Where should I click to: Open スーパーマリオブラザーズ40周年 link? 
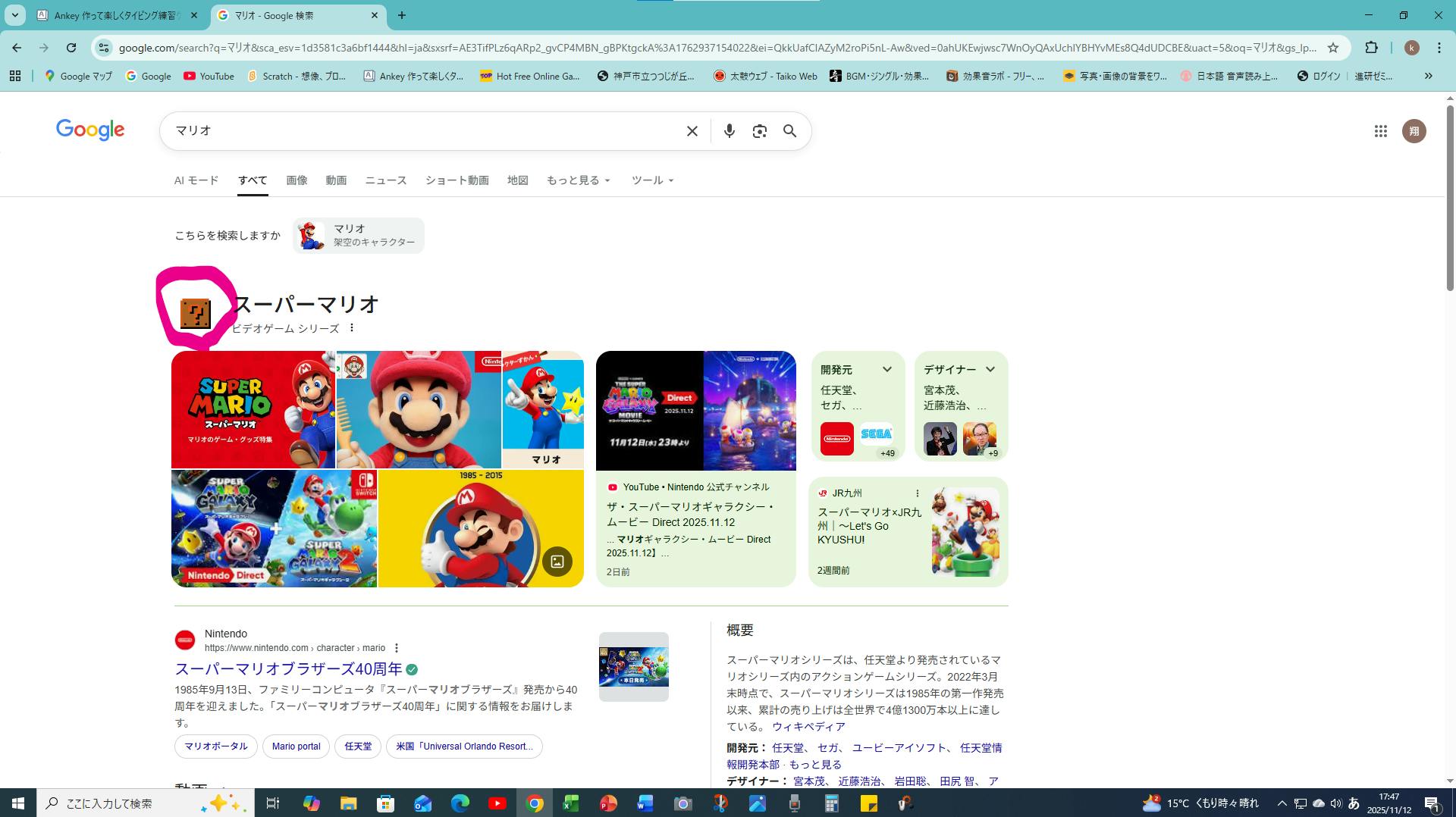pos(288,669)
